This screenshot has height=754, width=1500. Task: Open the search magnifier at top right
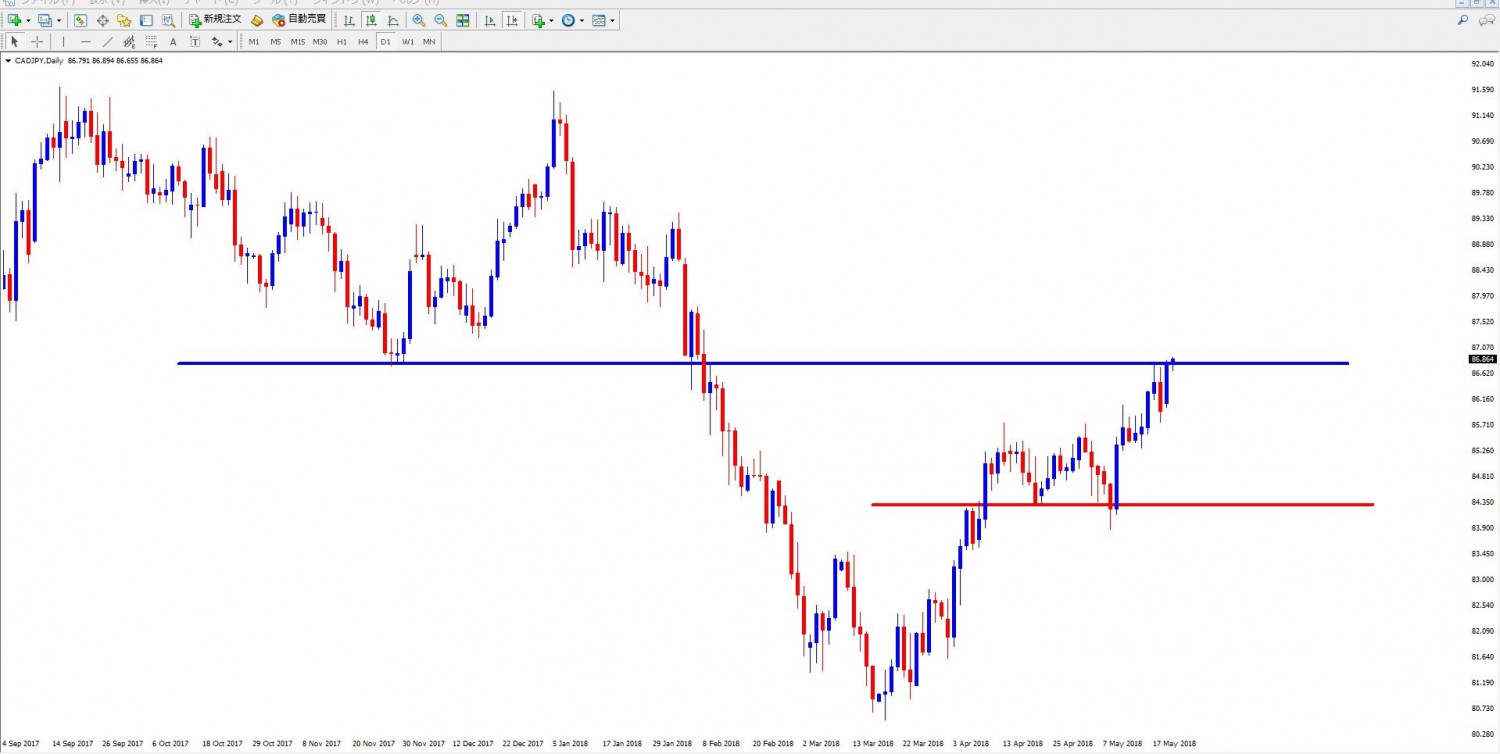(1462, 19)
